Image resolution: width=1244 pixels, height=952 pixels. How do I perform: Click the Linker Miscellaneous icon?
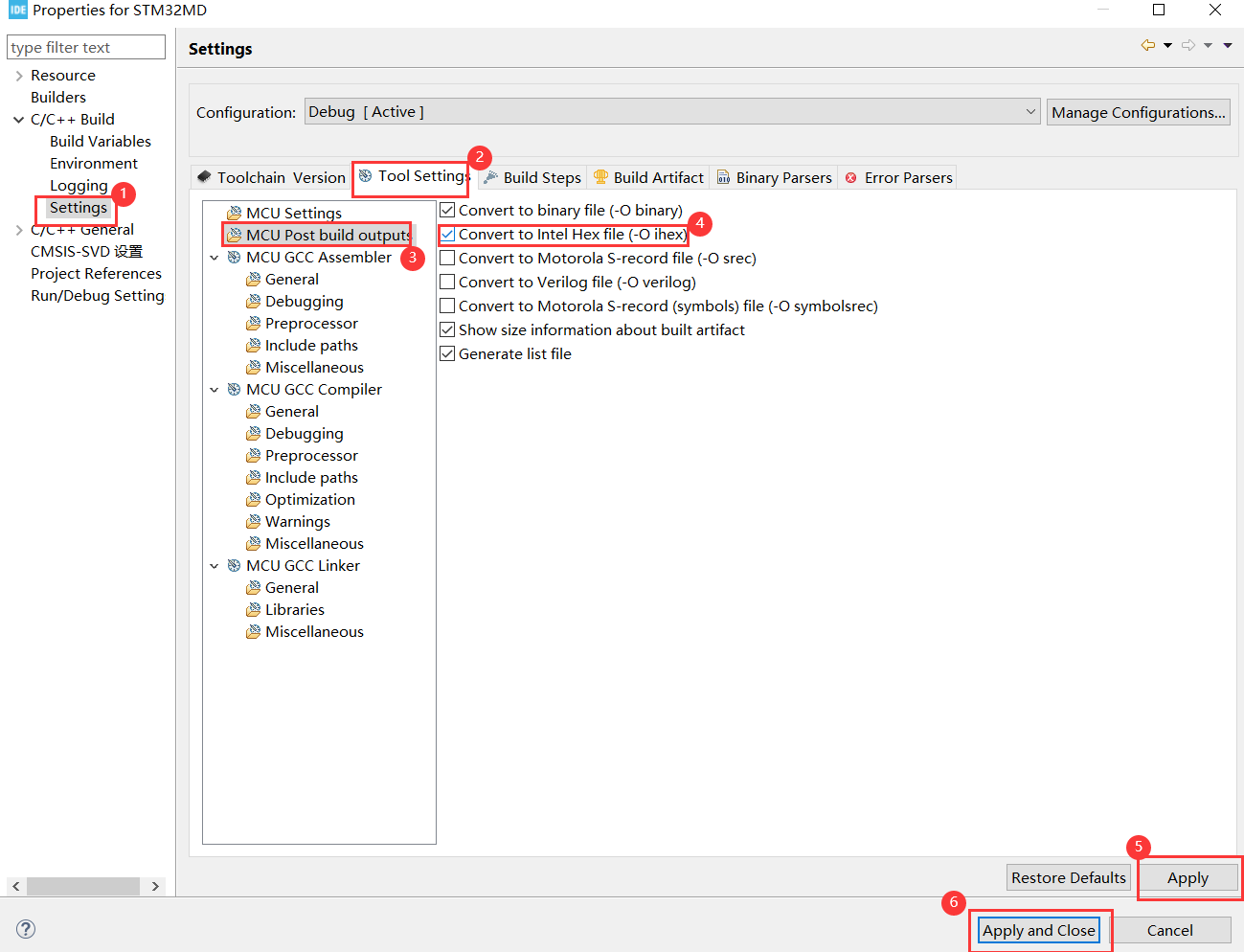click(253, 631)
